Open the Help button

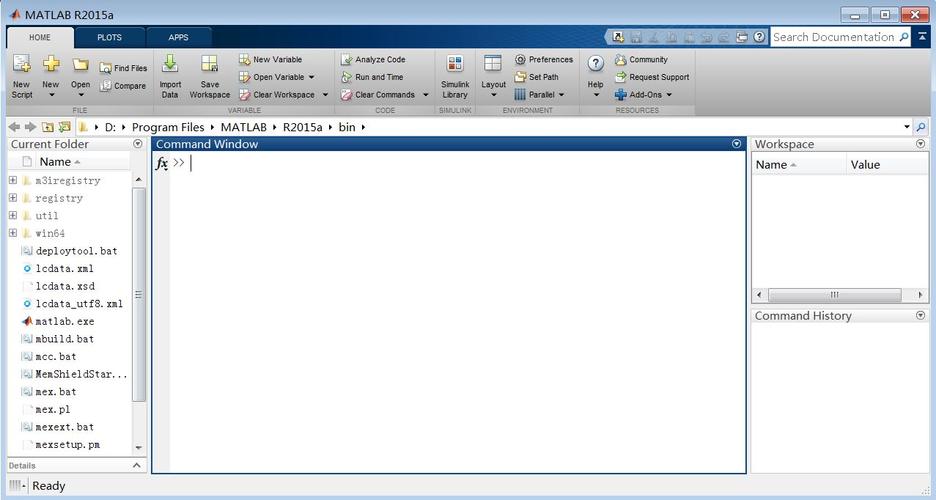tap(595, 76)
